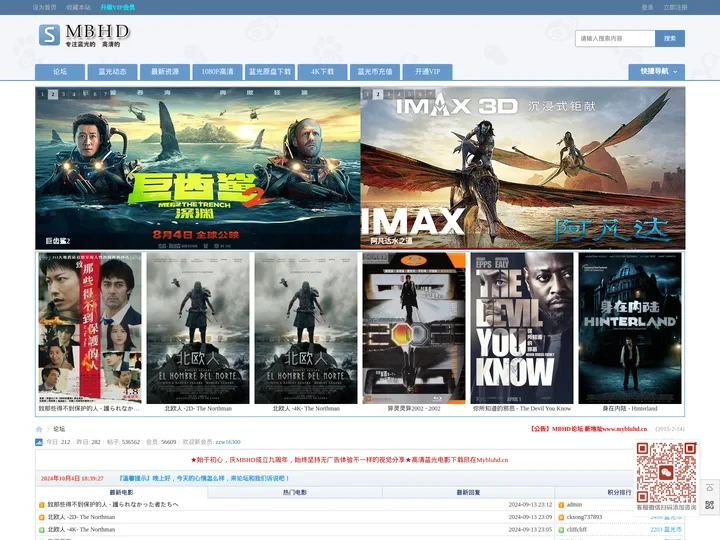720x540 pixels.
Task: Open the 致那些得不到保护的人 poster thumbnail
Action: (90, 328)
